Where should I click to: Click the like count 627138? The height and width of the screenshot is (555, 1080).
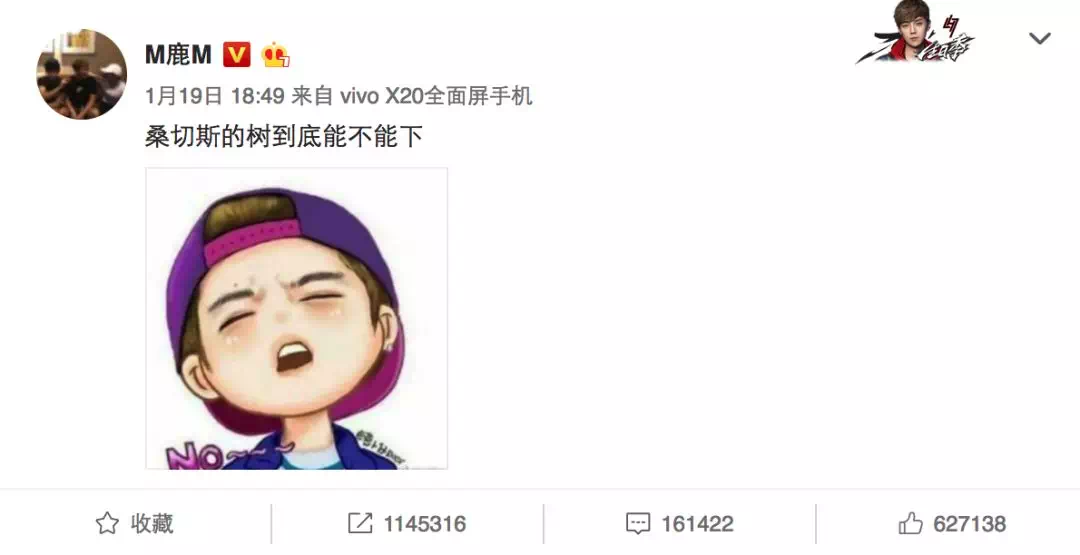click(970, 524)
